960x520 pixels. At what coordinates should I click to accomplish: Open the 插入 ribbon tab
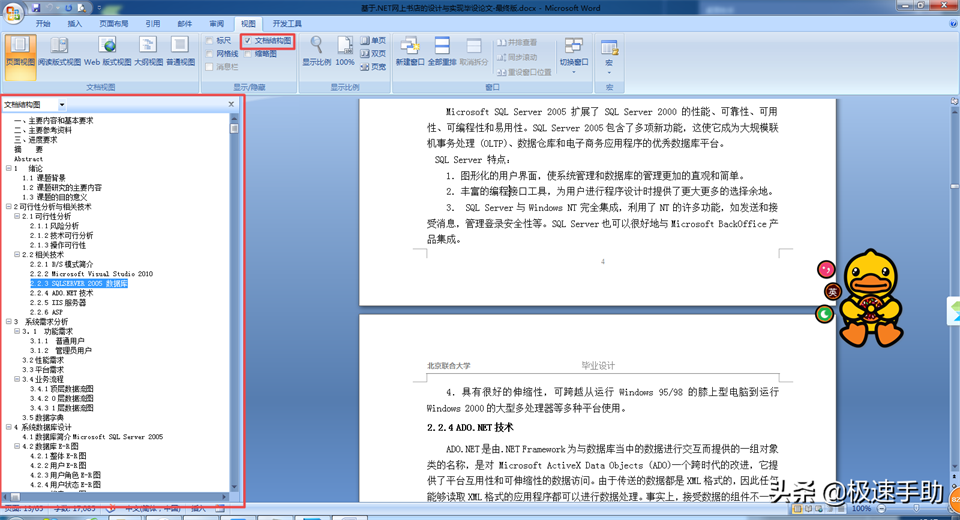(x=75, y=22)
